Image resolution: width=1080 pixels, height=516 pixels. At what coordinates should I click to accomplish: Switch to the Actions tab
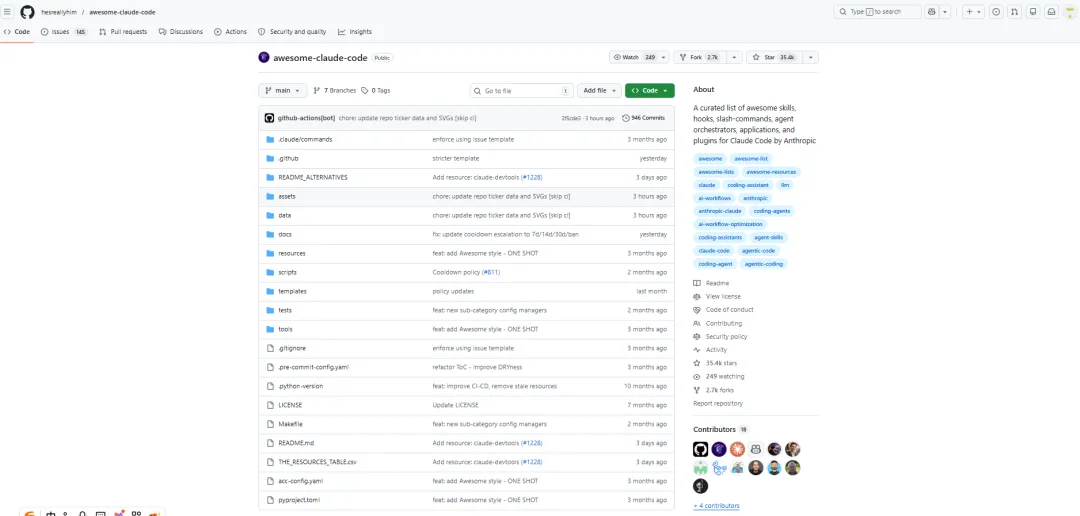click(x=230, y=32)
